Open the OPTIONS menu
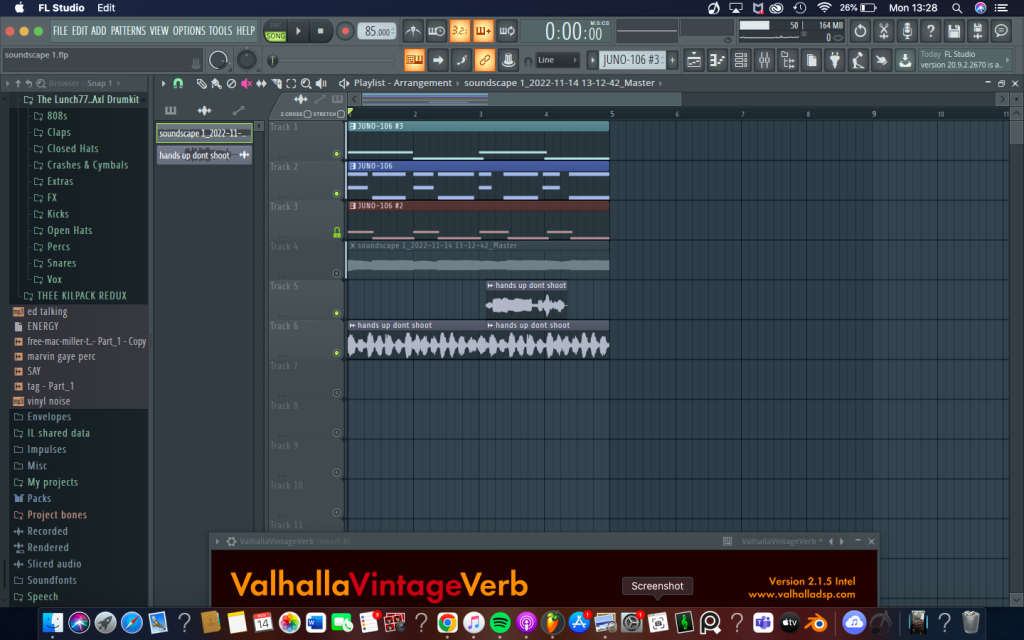This screenshot has height=640, width=1024. (188, 31)
